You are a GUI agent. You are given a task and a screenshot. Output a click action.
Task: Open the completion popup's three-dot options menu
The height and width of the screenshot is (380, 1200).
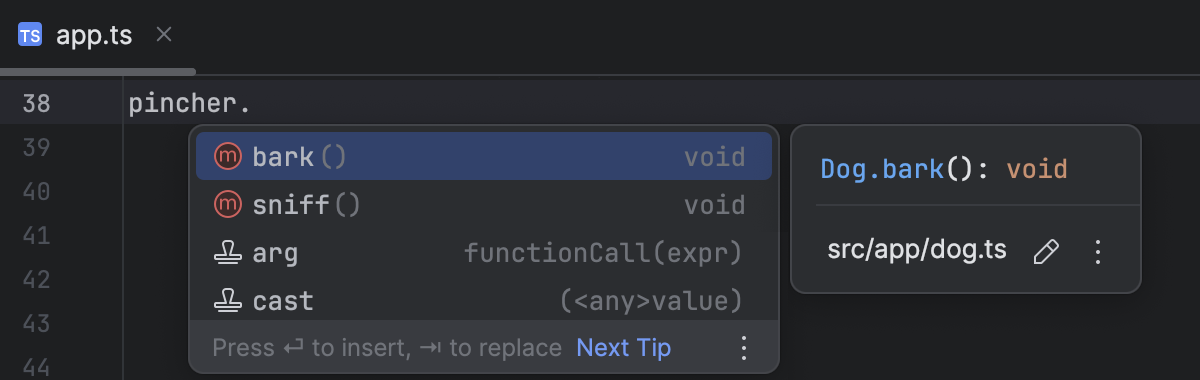point(743,348)
